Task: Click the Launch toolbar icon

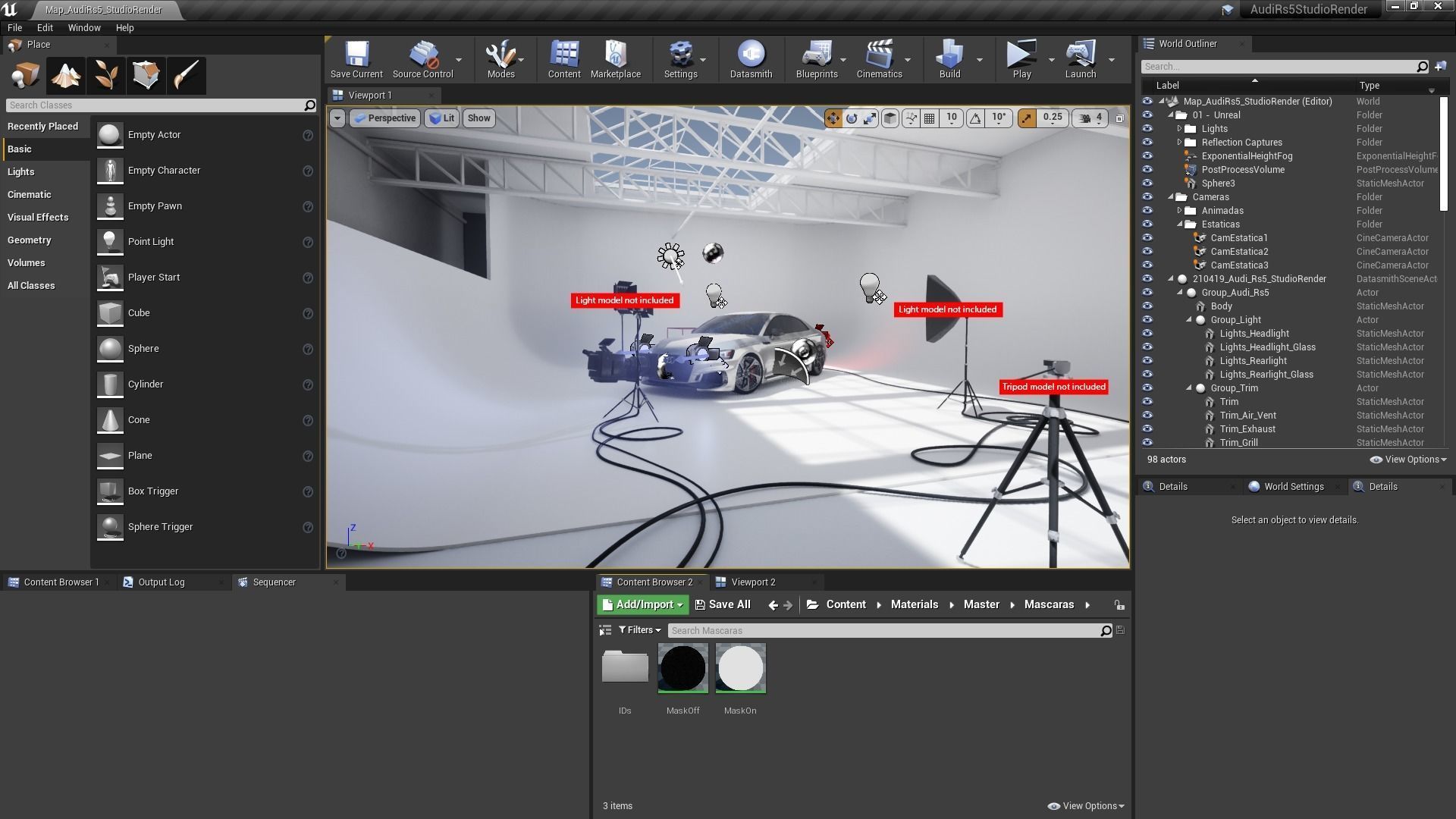Action: pyautogui.click(x=1080, y=60)
